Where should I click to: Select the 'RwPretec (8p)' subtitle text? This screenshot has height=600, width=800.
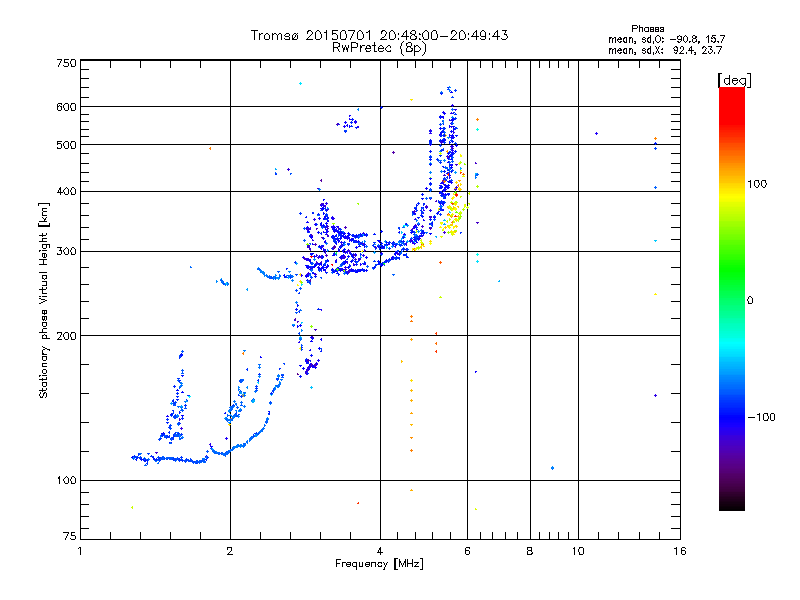pyautogui.click(x=379, y=47)
